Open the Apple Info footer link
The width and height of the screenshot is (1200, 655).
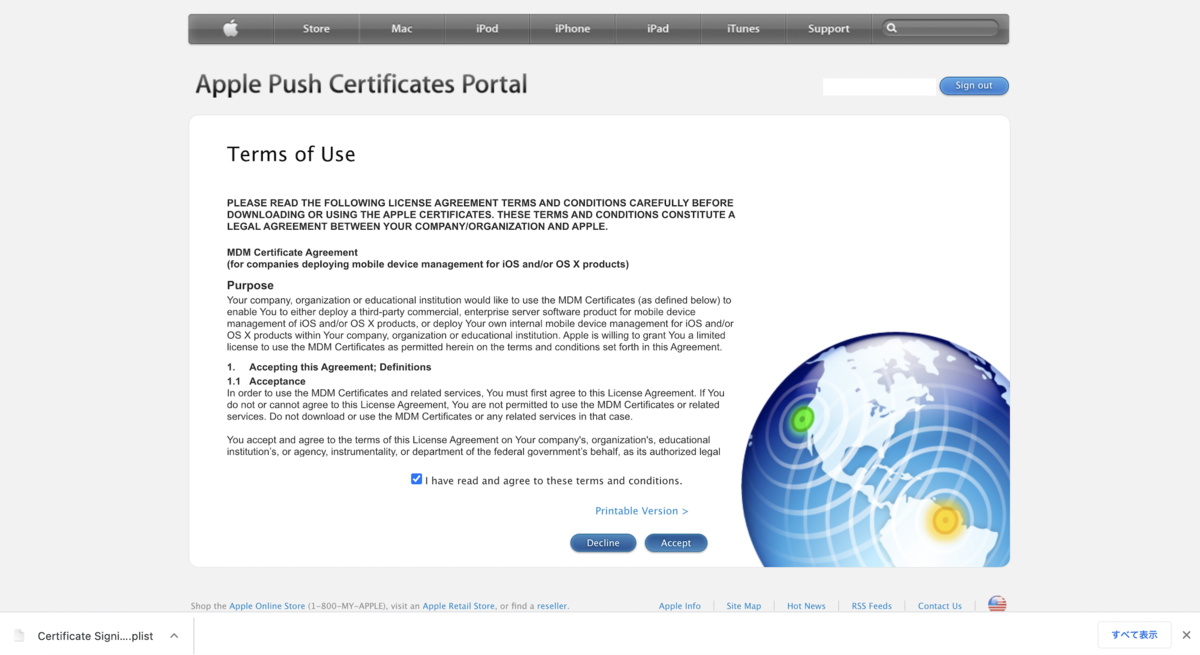[680, 606]
